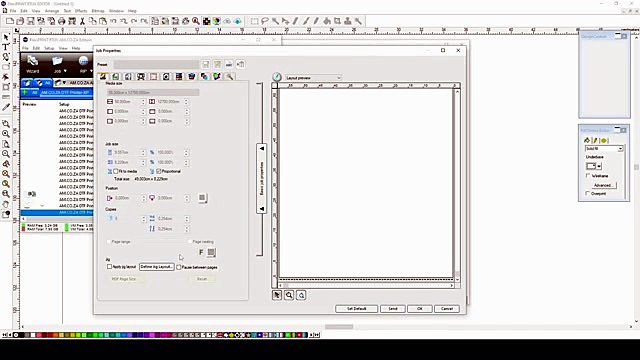Click the Send button
Screen dimensions: 640x360
coord(393,309)
